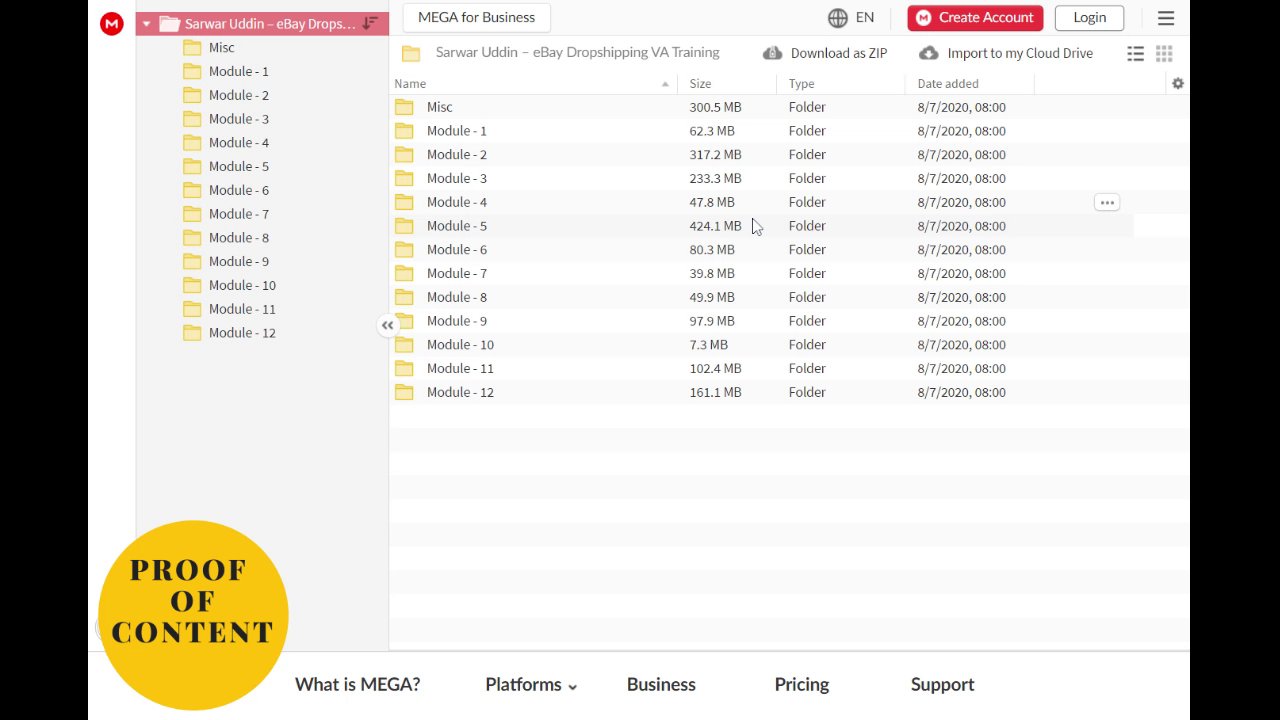
Task: Click Module - 12 folder icon in file list
Action: (x=404, y=392)
